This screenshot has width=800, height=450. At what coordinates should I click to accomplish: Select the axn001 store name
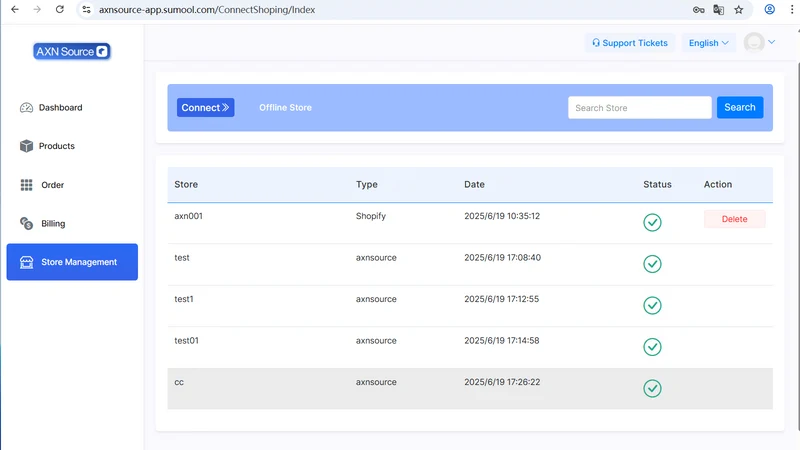(188, 216)
